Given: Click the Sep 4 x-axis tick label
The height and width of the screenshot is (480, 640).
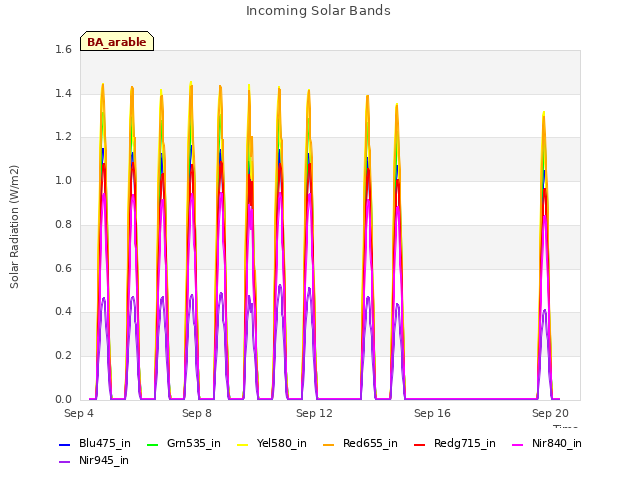Looking at the screenshot, I should tap(79, 413).
